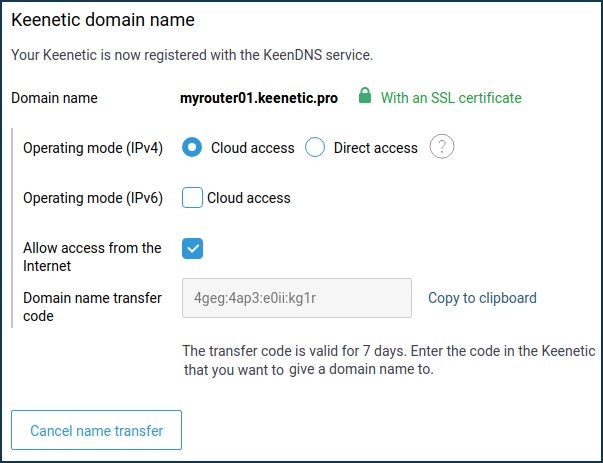Click the Direct access label text

[x=375, y=148]
